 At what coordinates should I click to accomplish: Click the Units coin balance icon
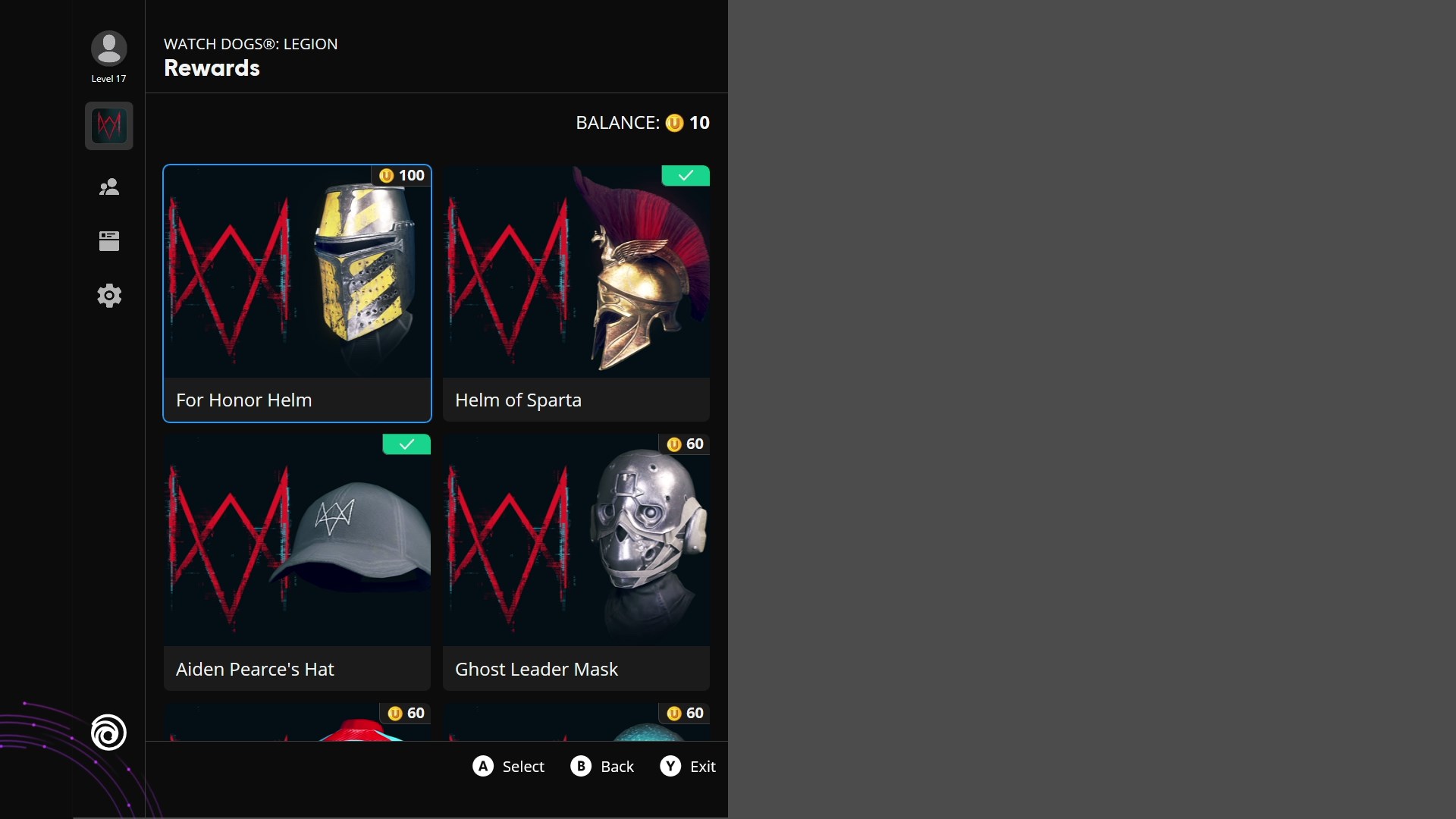pos(674,123)
